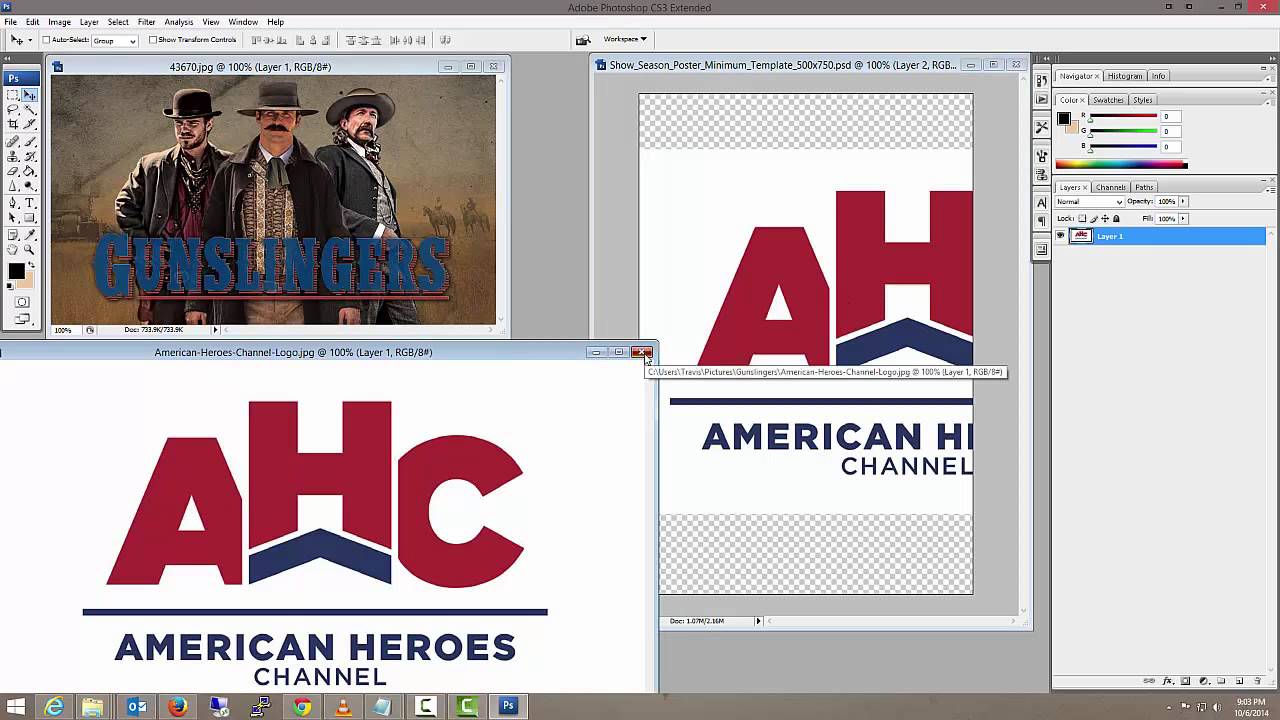Select the Dodge tool
Image resolution: width=1280 pixels, height=720 pixels.
(x=30, y=185)
